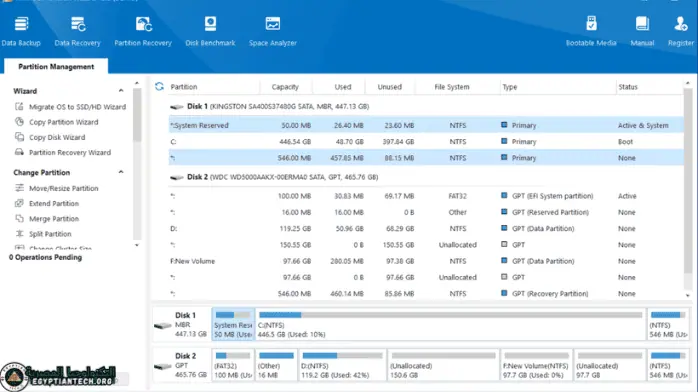Run the Disk Benchmark tool
This screenshot has height=392, width=698.
[x=210, y=31]
